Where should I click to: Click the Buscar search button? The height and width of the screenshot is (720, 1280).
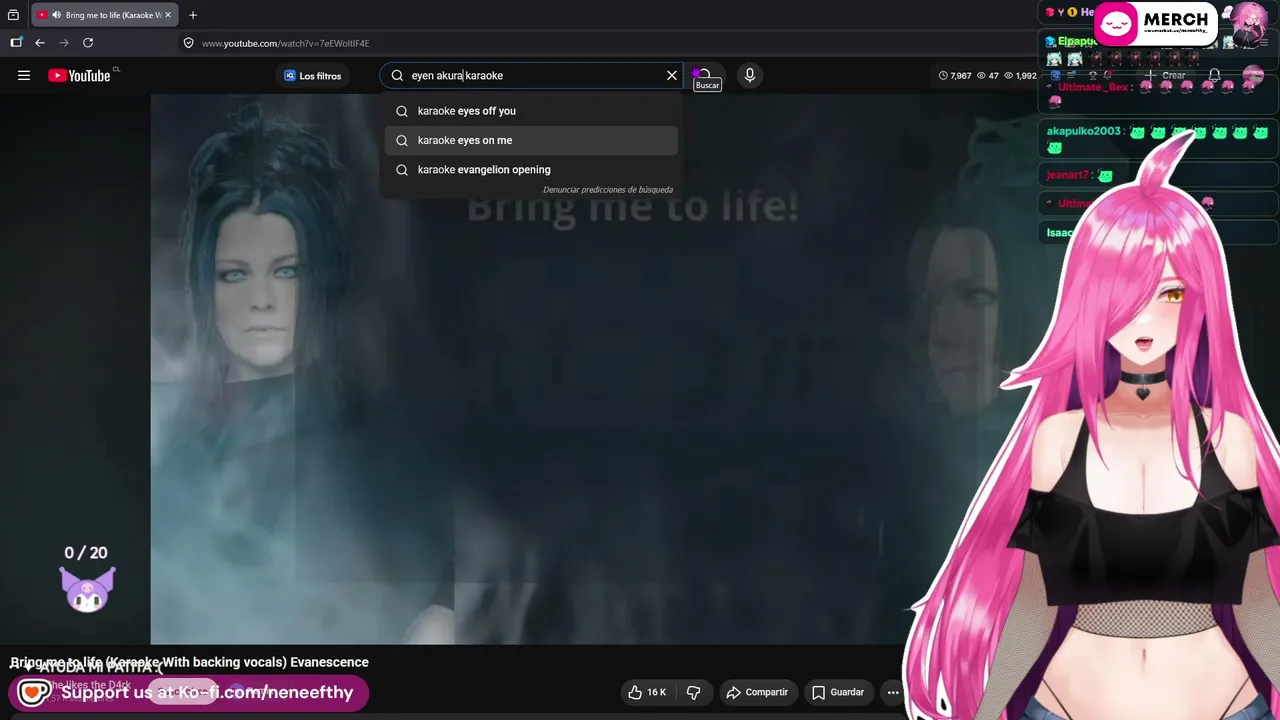point(705,76)
